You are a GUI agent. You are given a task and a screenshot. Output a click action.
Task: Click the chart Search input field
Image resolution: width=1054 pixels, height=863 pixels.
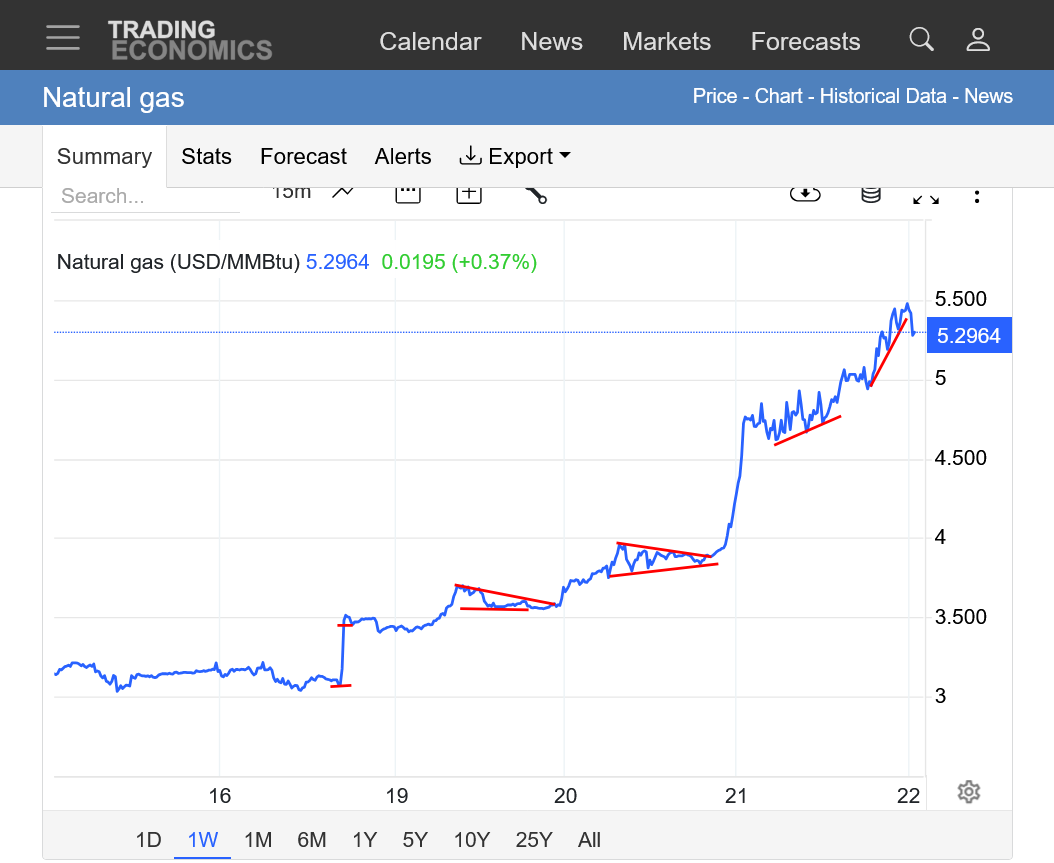(145, 196)
